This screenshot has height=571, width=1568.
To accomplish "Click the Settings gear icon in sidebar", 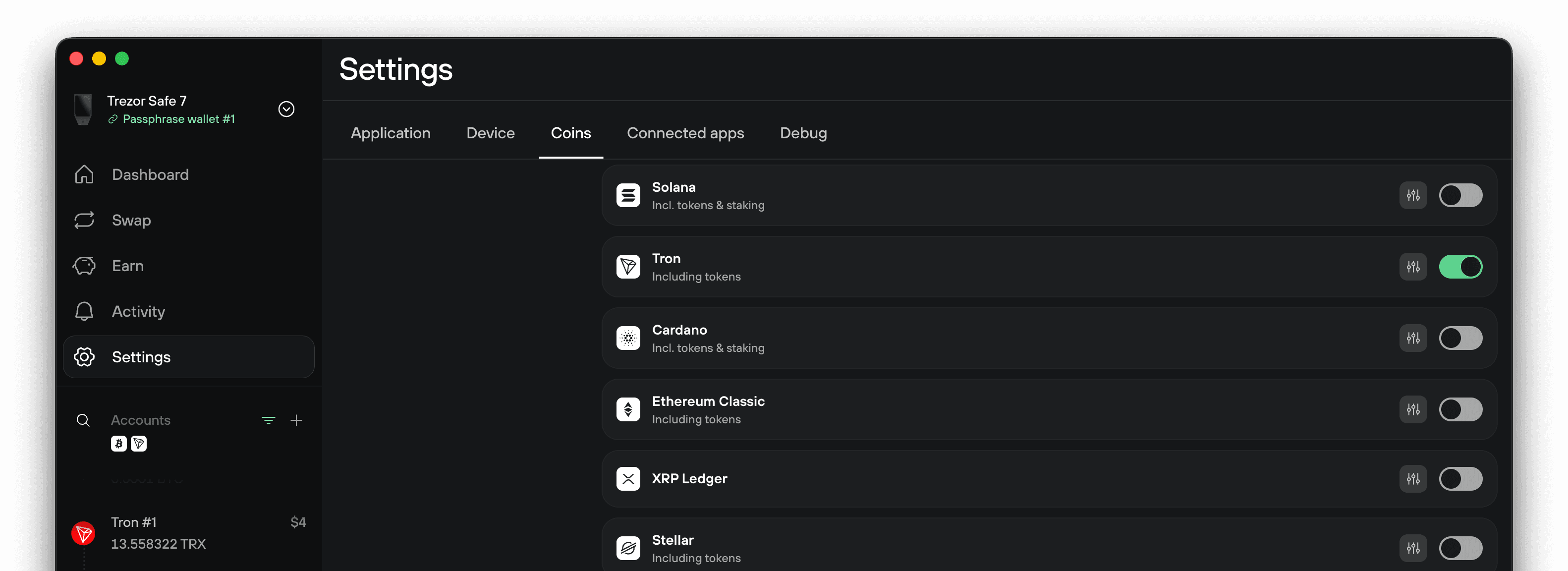I will 84,357.
